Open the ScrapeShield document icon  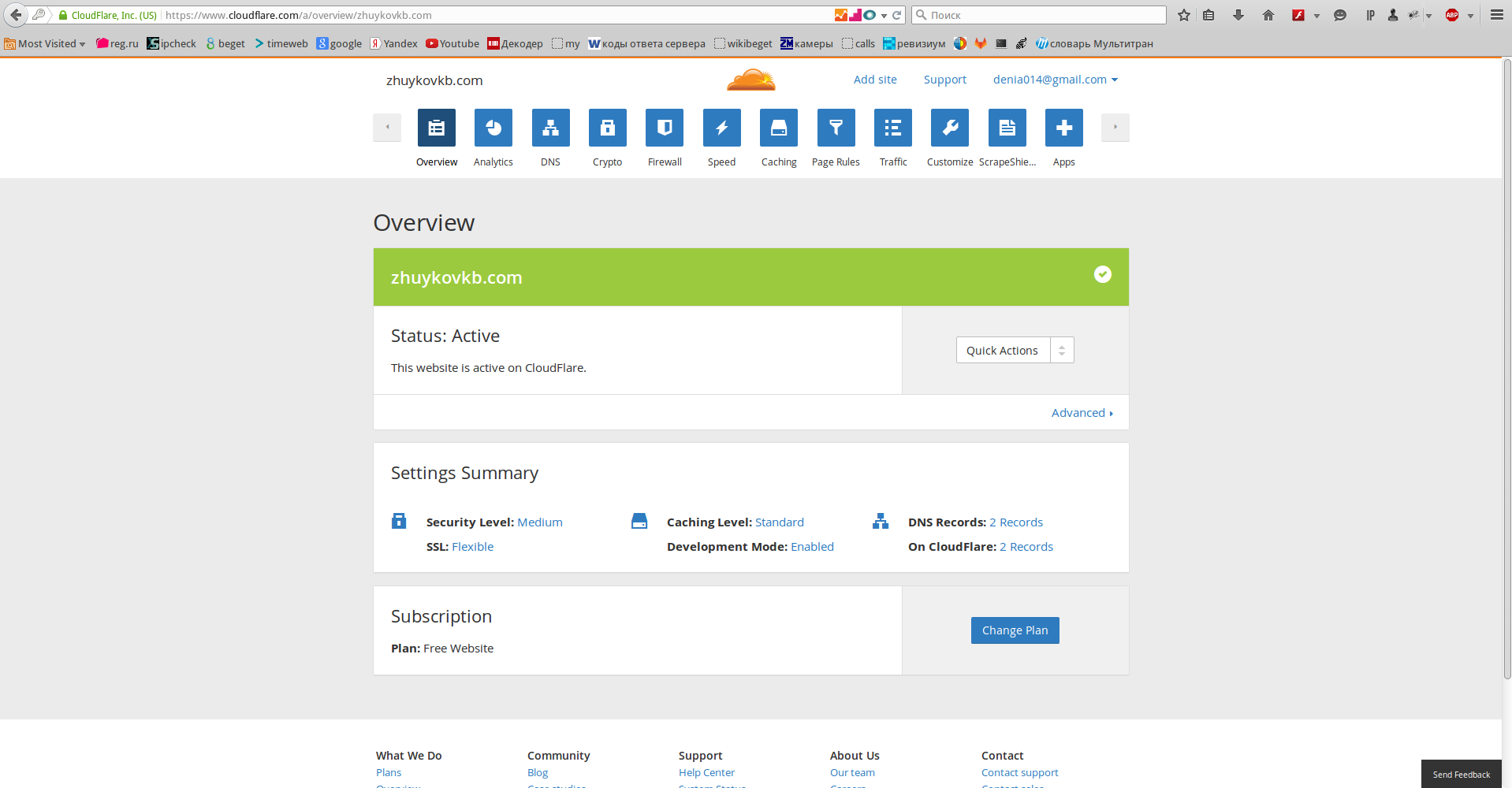click(x=1007, y=128)
